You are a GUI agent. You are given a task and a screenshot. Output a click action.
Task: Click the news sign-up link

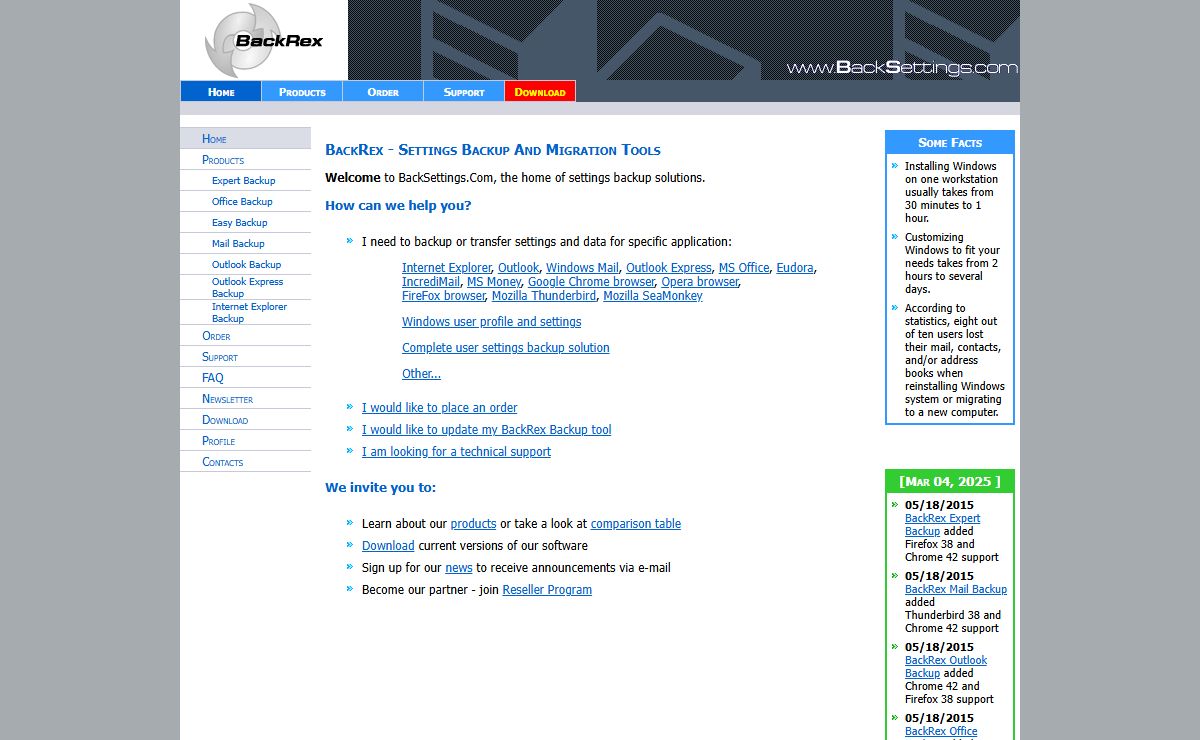point(459,567)
